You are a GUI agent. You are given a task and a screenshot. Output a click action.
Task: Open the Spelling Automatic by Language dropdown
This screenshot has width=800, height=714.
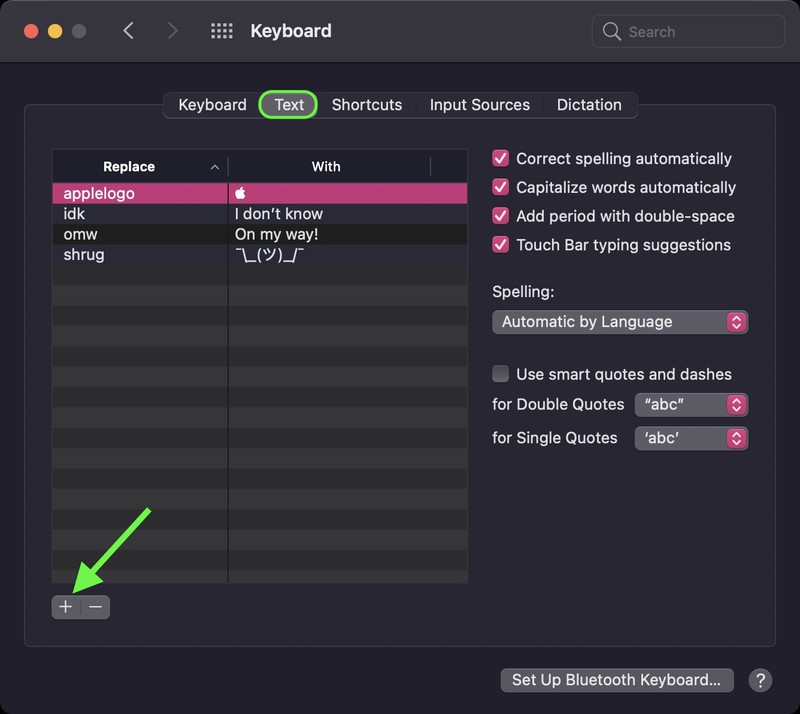tap(620, 322)
